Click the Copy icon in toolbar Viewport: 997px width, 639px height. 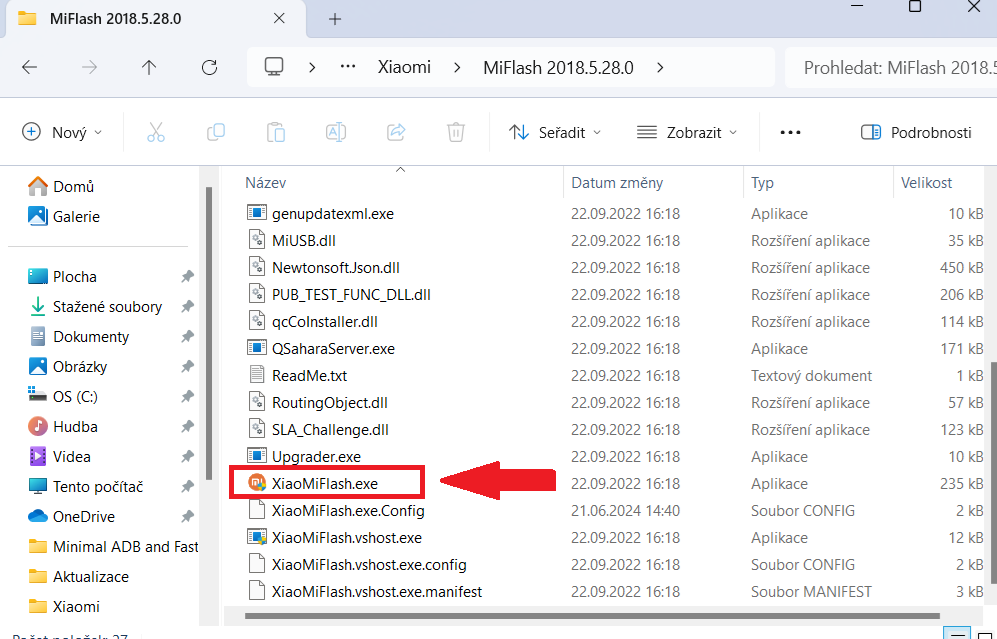215,132
